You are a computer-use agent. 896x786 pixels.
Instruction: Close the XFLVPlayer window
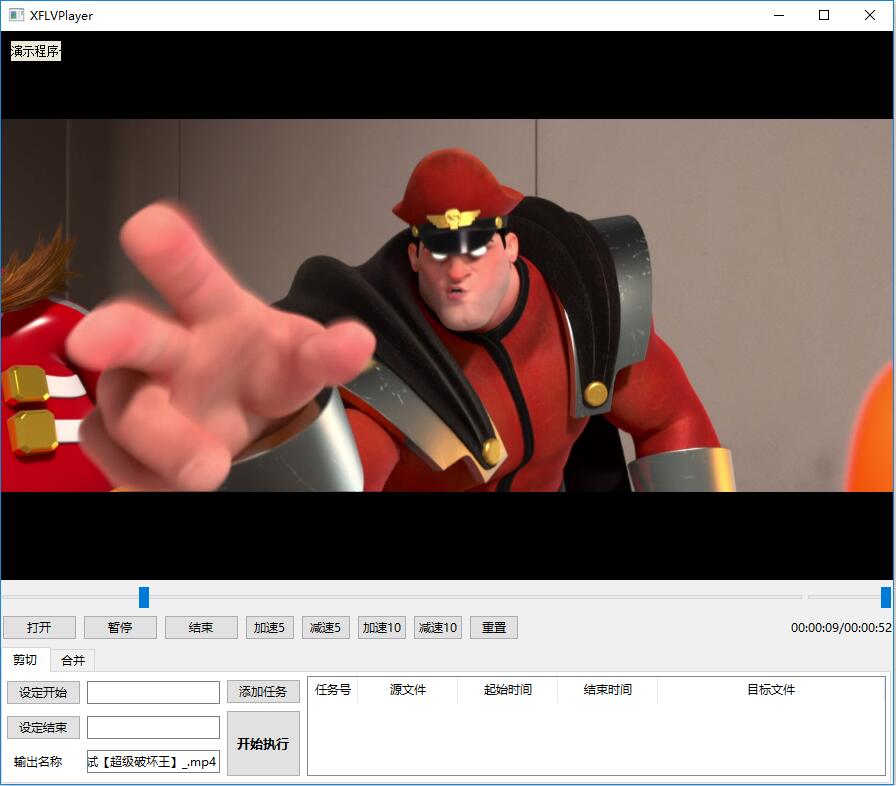point(870,15)
